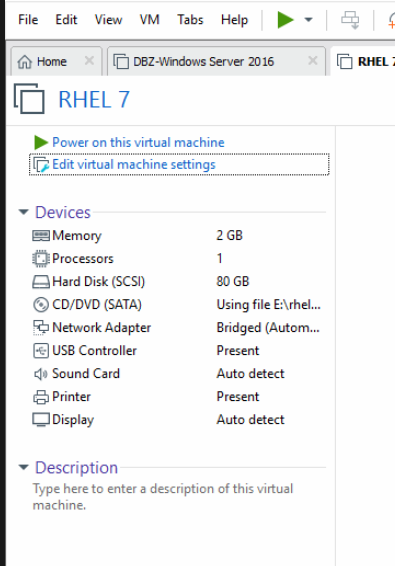395x566 pixels.
Task: Open the power options dropdown arrow
Action: 308,19
